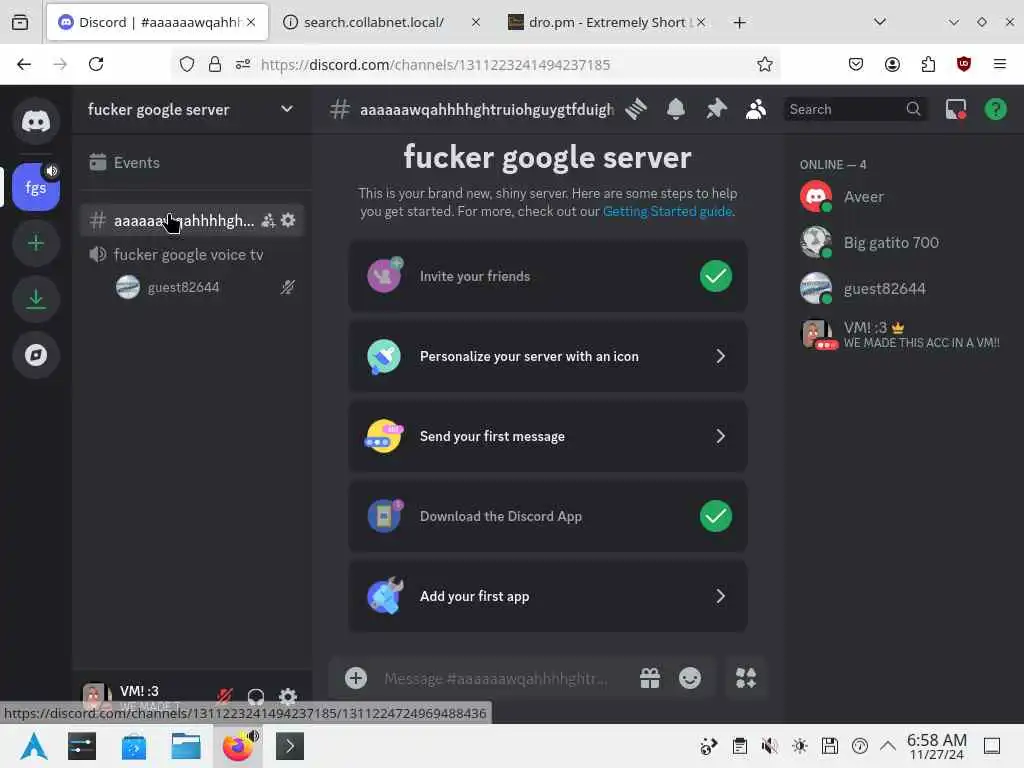Image resolution: width=1024 pixels, height=768 pixels.
Task: Add a server with the plus icon
Action: point(36,244)
